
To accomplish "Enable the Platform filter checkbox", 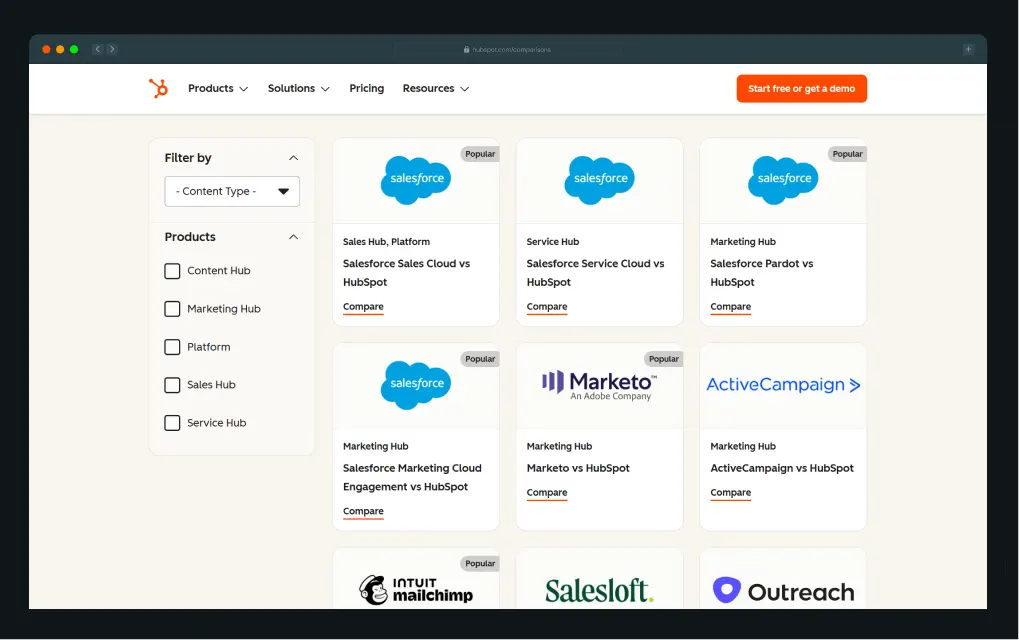I will pyautogui.click(x=172, y=347).
